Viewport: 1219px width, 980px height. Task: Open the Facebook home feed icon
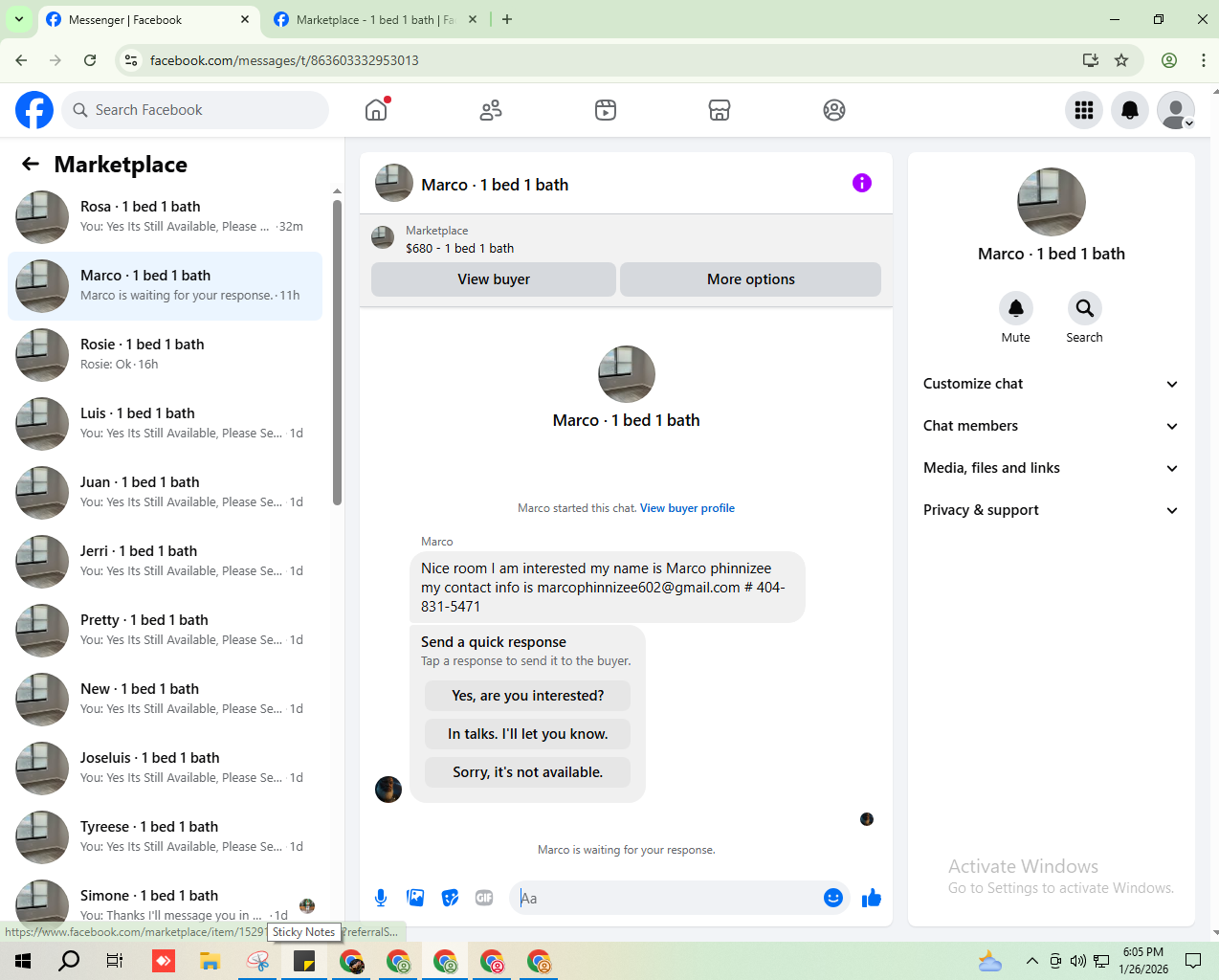[376, 110]
